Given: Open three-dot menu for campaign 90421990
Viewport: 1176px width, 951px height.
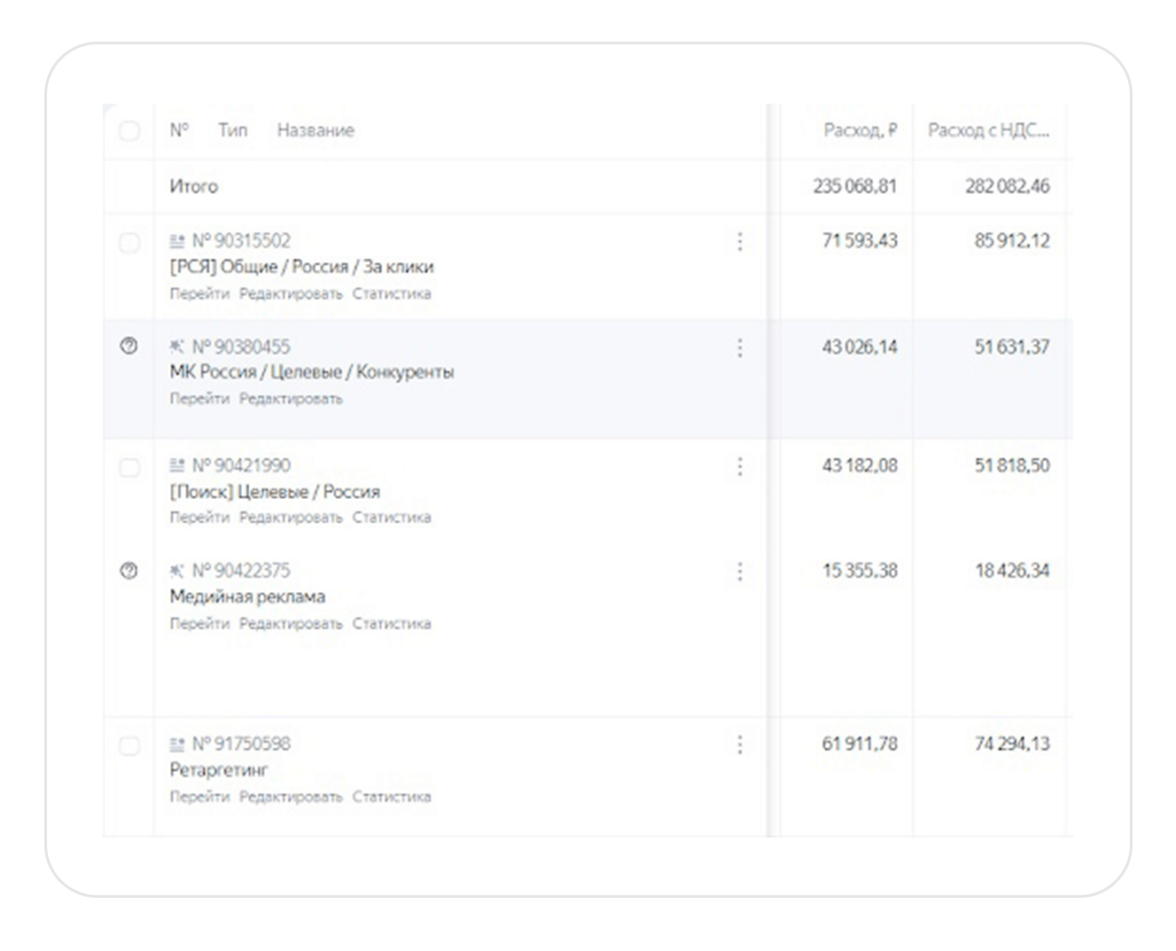Looking at the screenshot, I should coord(740,466).
